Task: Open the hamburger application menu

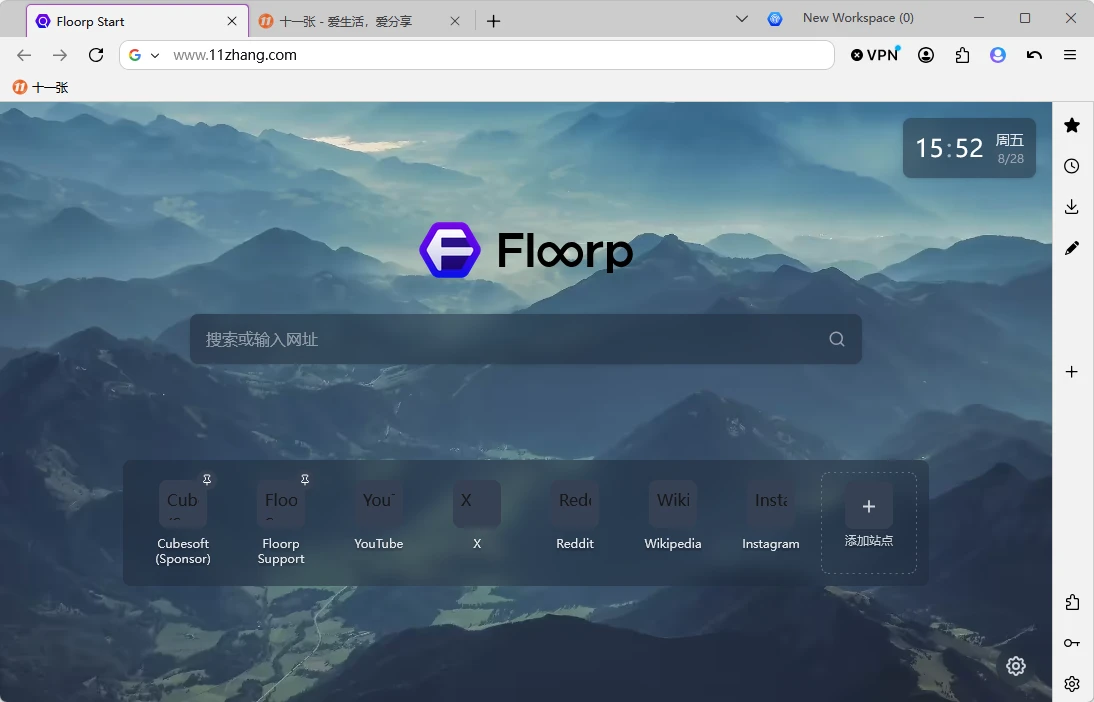Action: pos(1070,55)
